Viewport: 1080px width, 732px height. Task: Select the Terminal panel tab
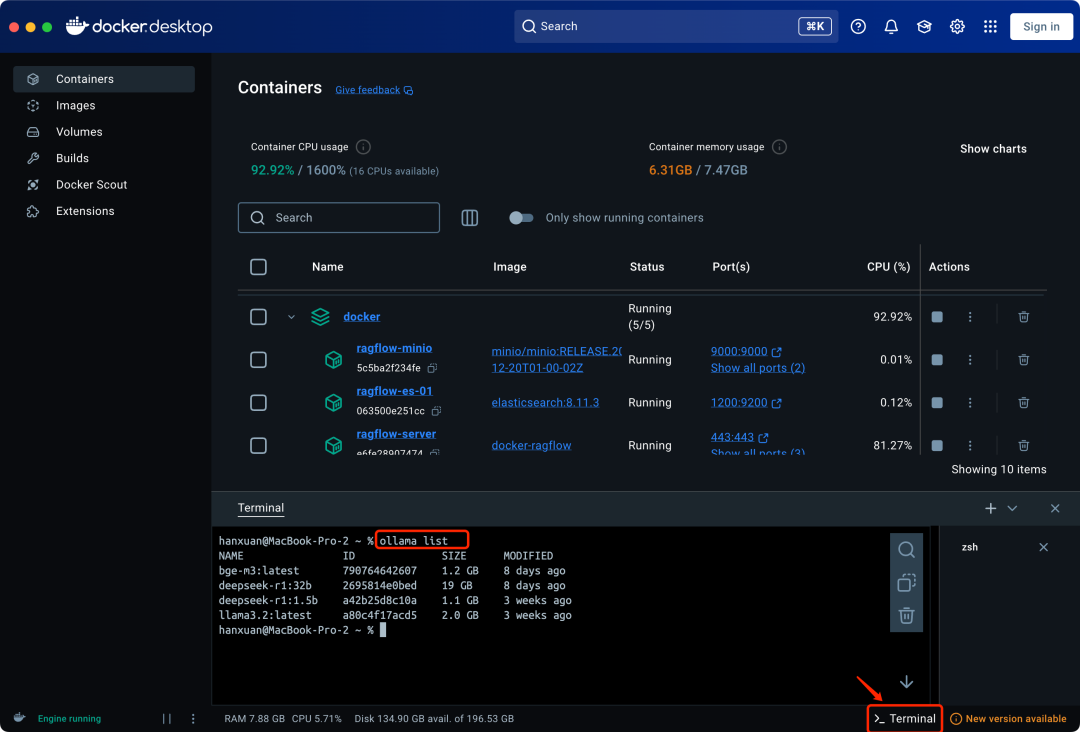coord(261,508)
